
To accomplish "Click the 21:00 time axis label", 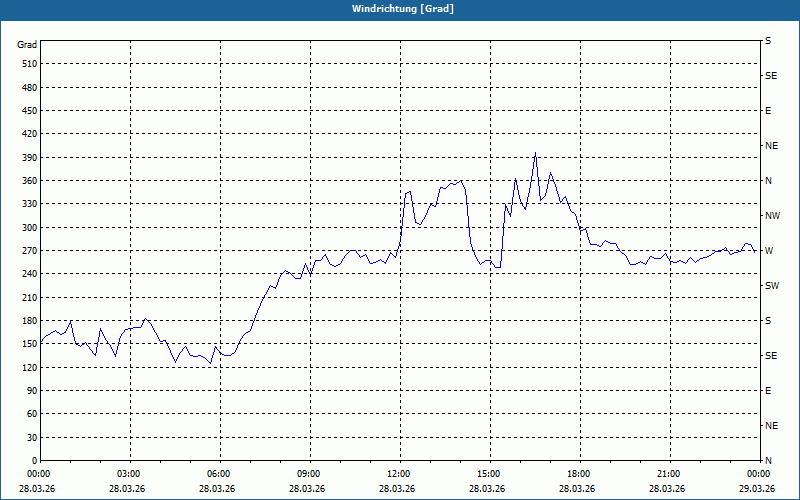I will click(x=669, y=474).
